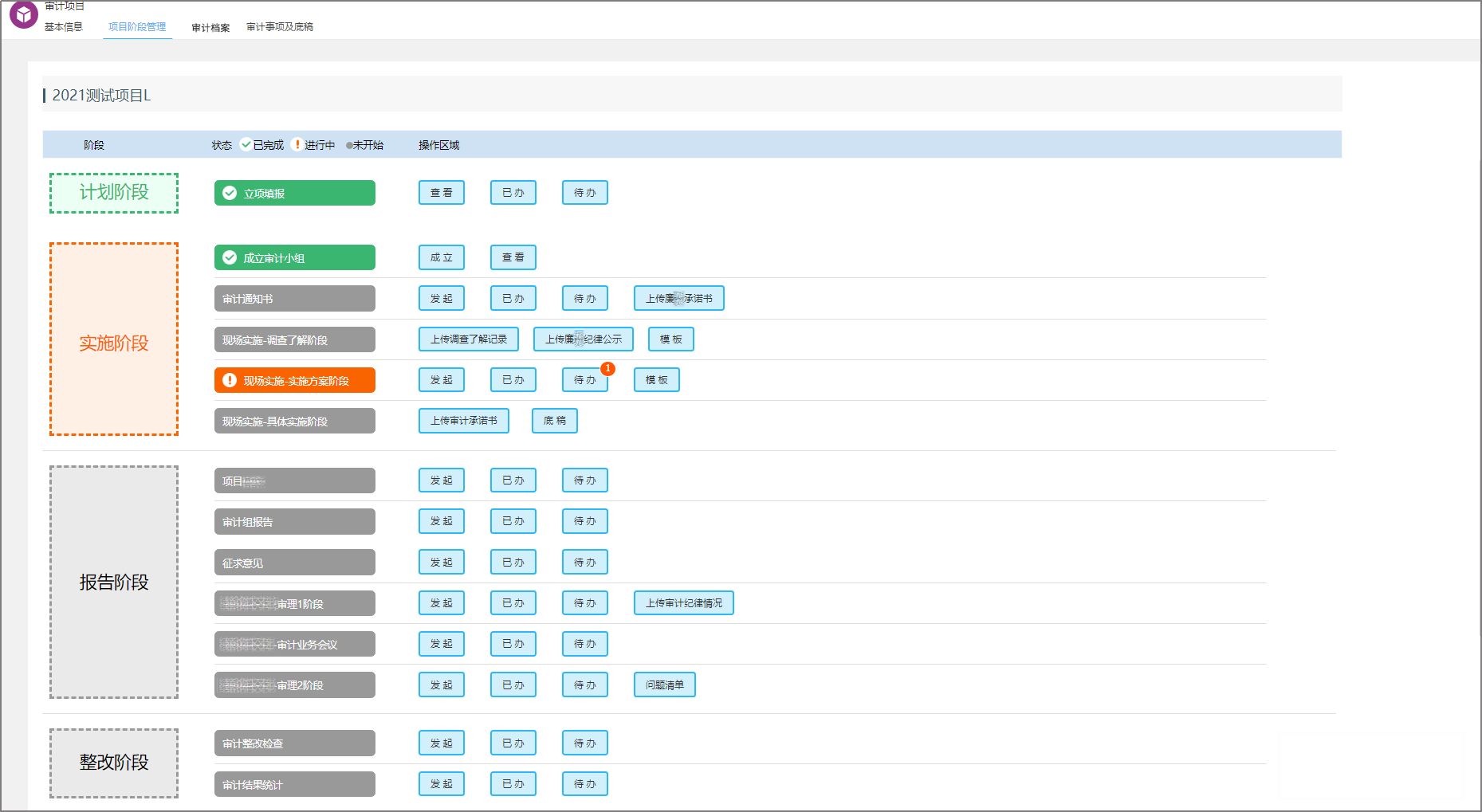Click 上传审计纪律情况 button
This screenshot has width=1482, height=812.
[684, 602]
